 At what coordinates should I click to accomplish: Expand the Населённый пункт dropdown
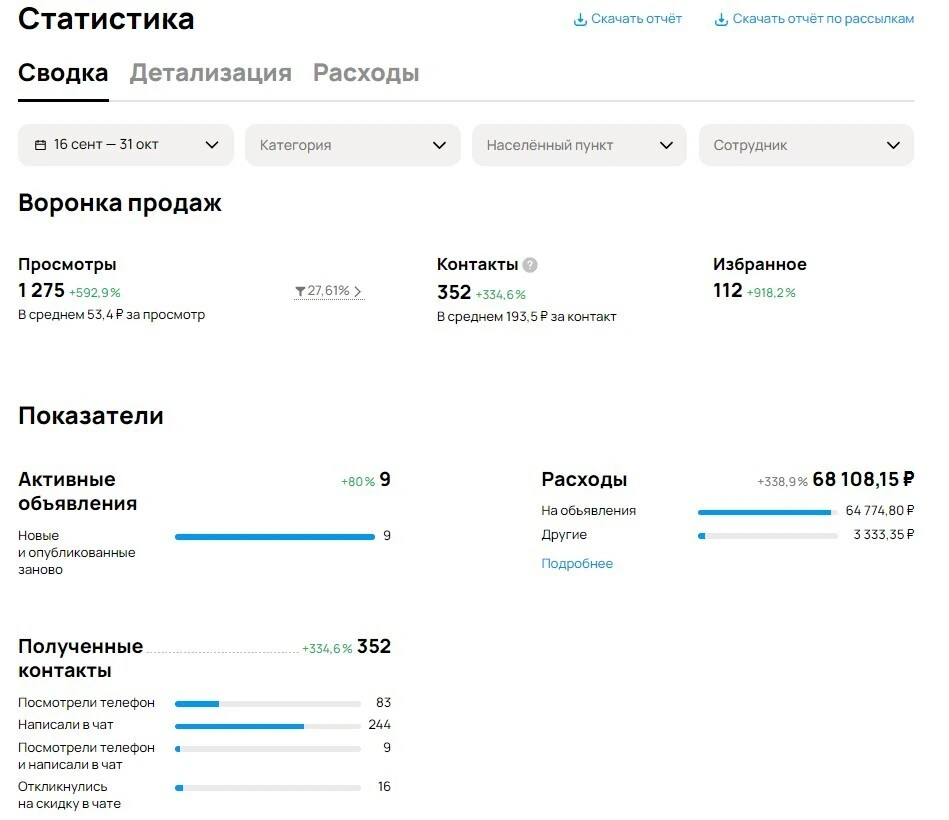click(579, 145)
